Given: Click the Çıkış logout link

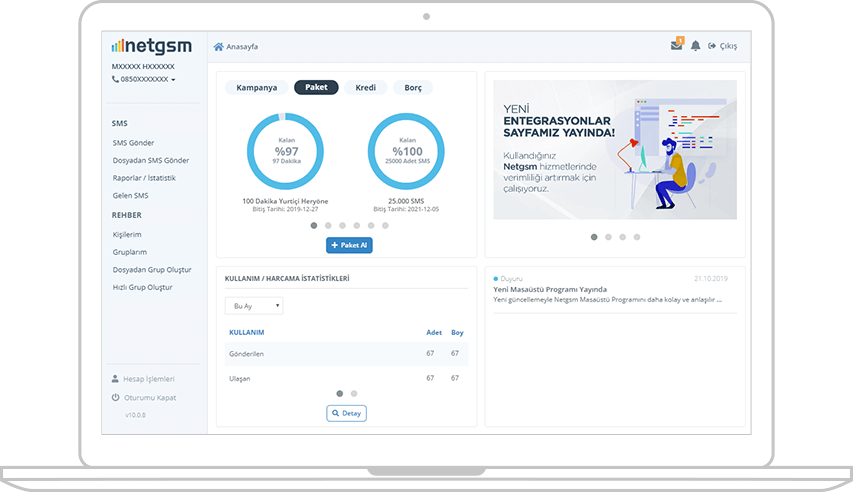Looking at the screenshot, I should point(722,46).
